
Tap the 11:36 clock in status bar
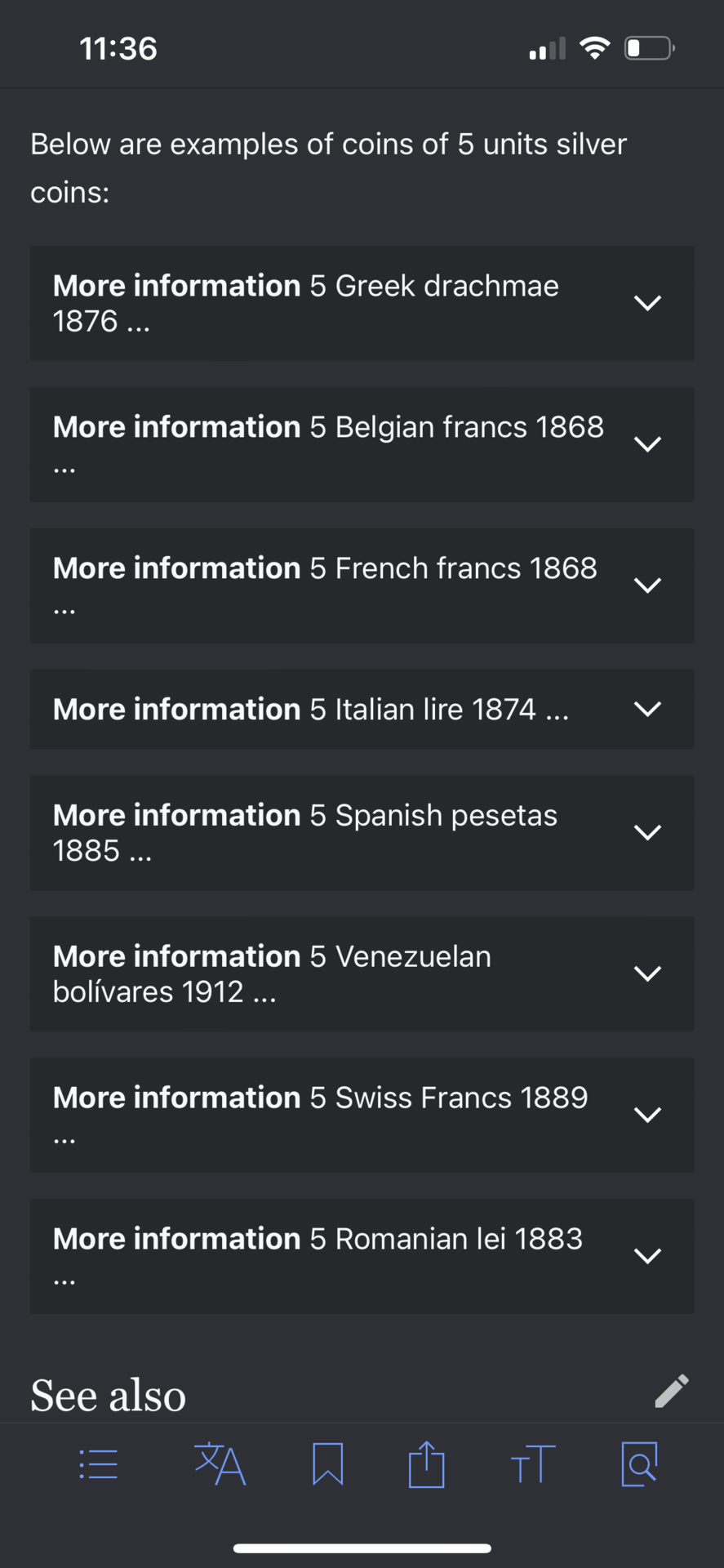118,48
